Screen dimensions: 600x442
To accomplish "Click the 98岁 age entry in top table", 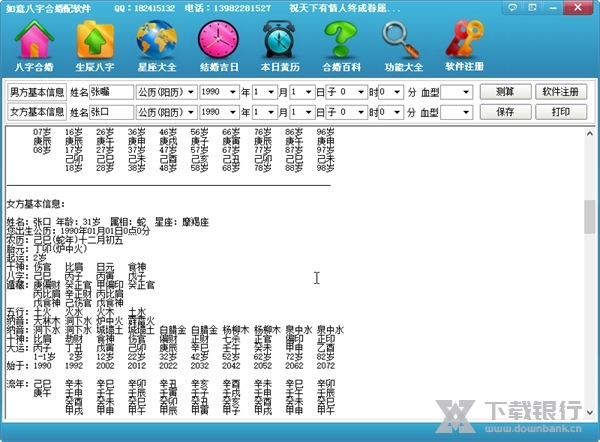I will coord(325,168).
